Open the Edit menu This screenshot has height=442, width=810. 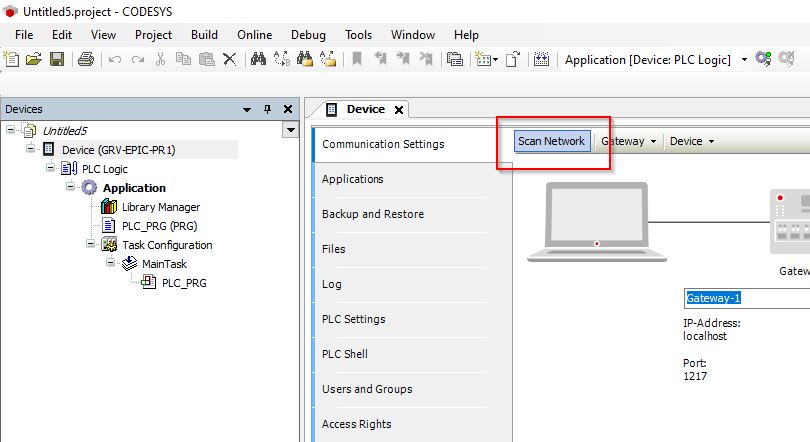tap(61, 35)
